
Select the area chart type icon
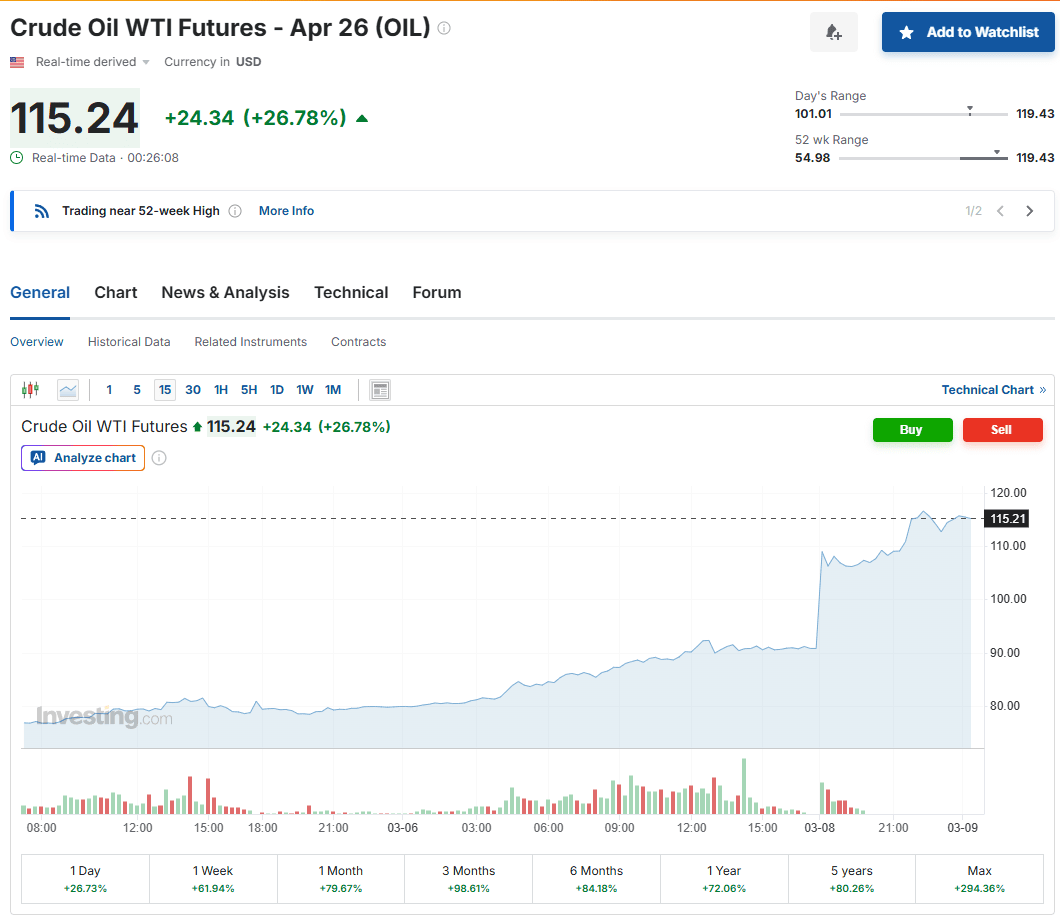[x=68, y=390]
